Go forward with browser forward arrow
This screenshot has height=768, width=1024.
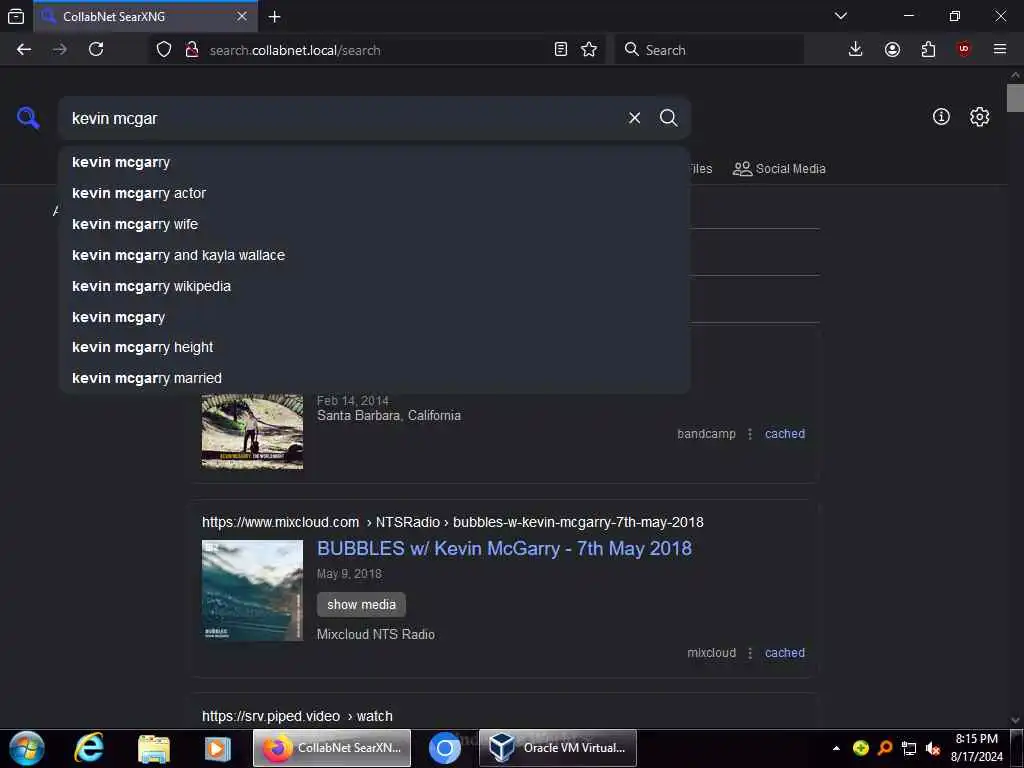tap(60, 50)
